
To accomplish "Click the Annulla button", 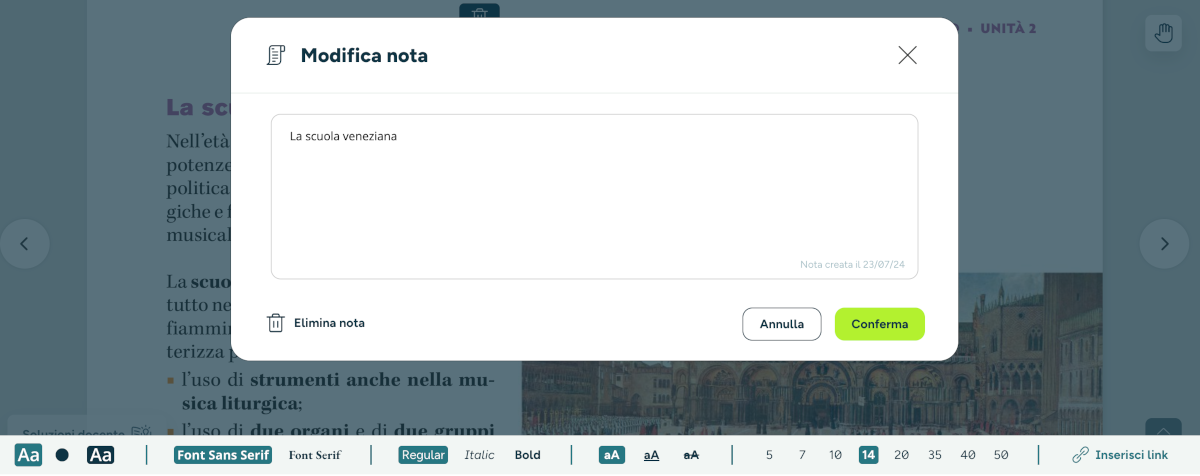I will (x=782, y=324).
